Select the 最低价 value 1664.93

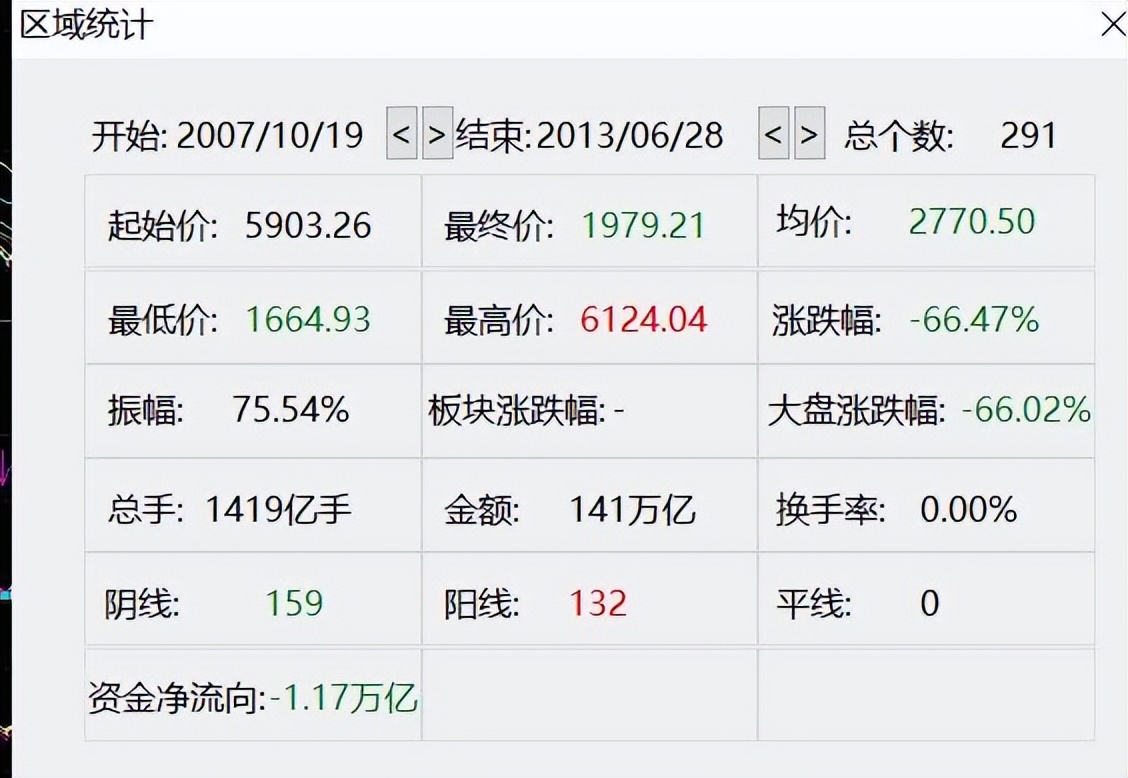(x=311, y=317)
